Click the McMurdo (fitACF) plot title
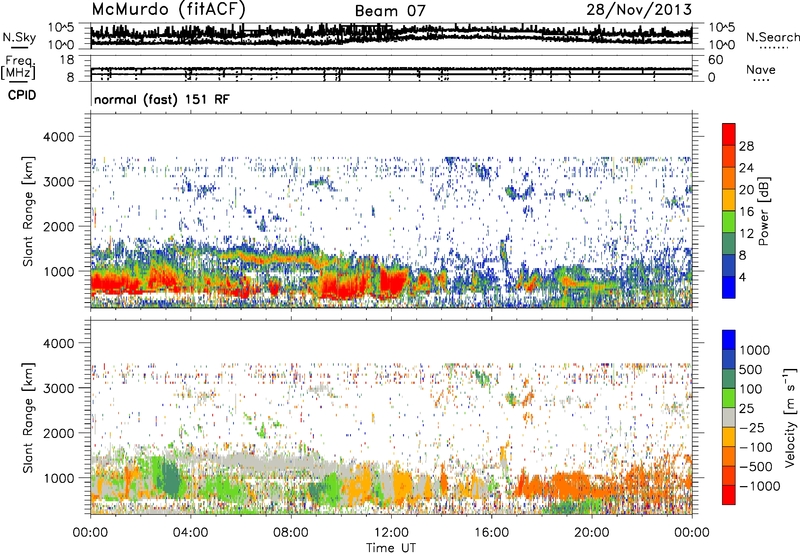The height and width of the screenshot is (554, 800). [168, 10]
